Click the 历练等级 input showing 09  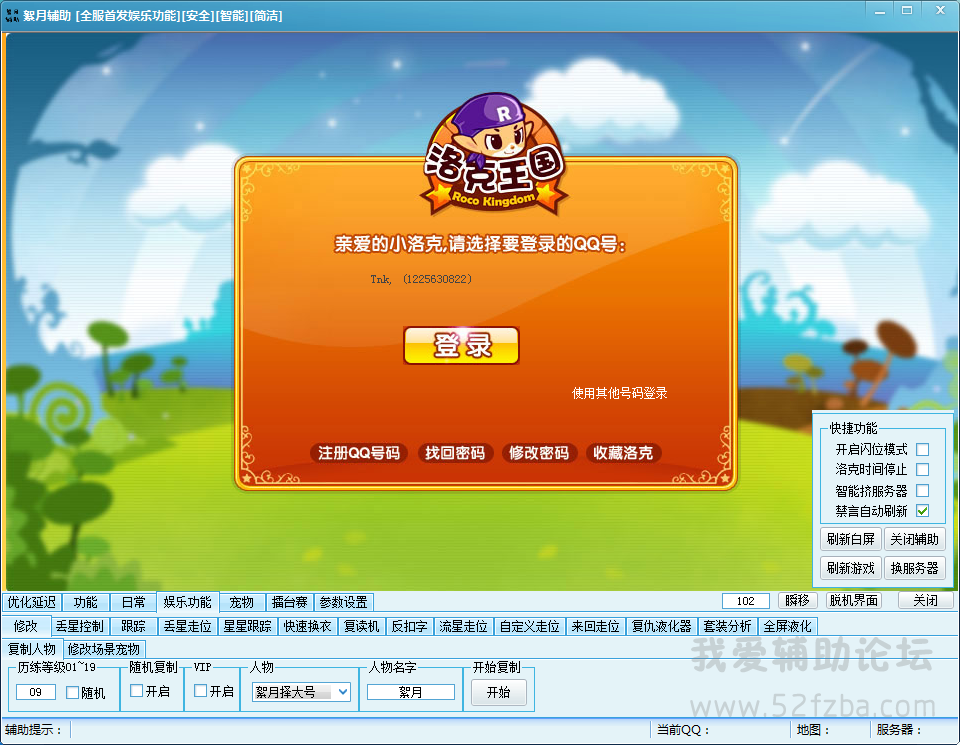click(36, 692)
